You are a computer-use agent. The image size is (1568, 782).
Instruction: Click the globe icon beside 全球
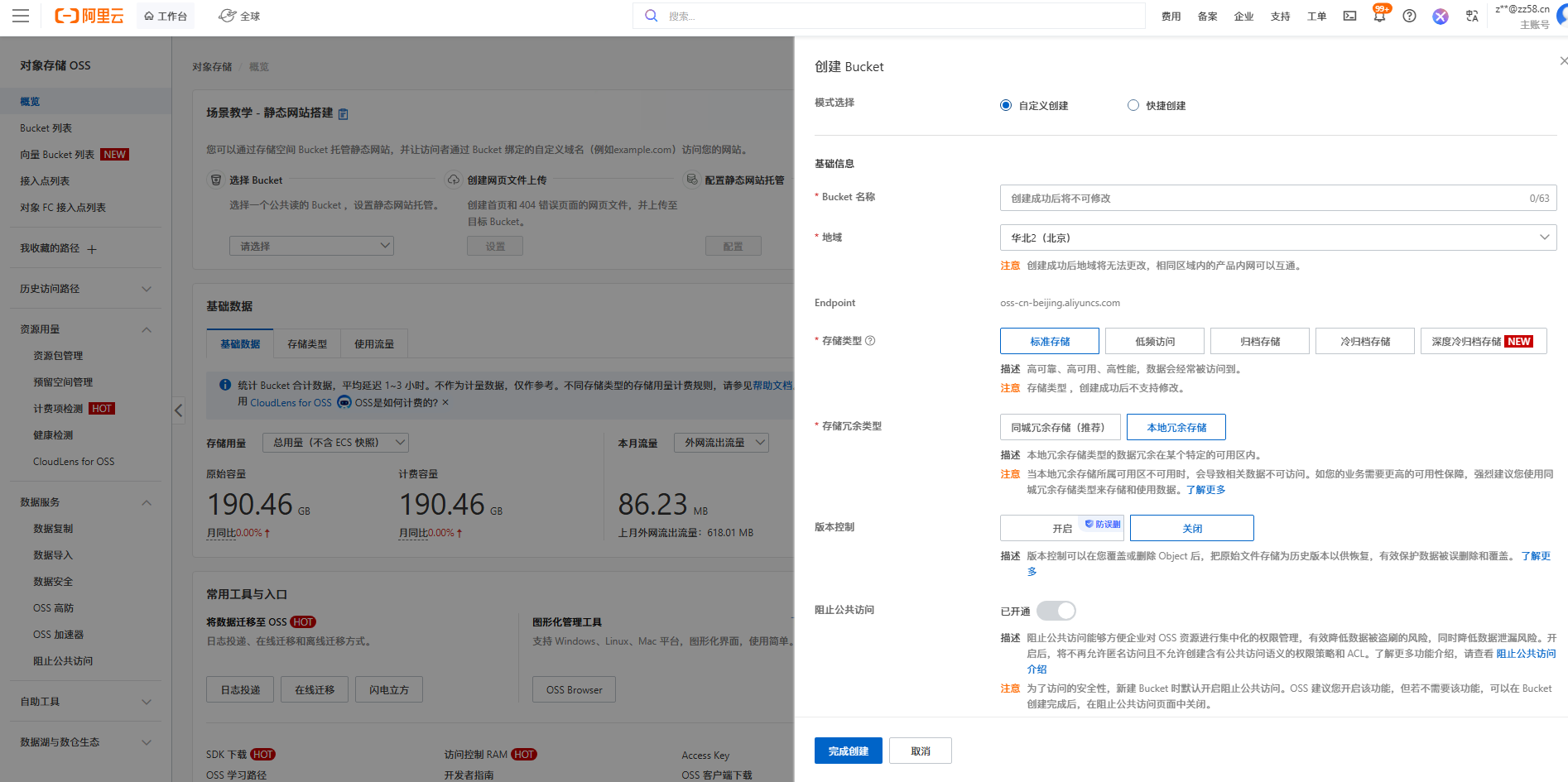227,16
